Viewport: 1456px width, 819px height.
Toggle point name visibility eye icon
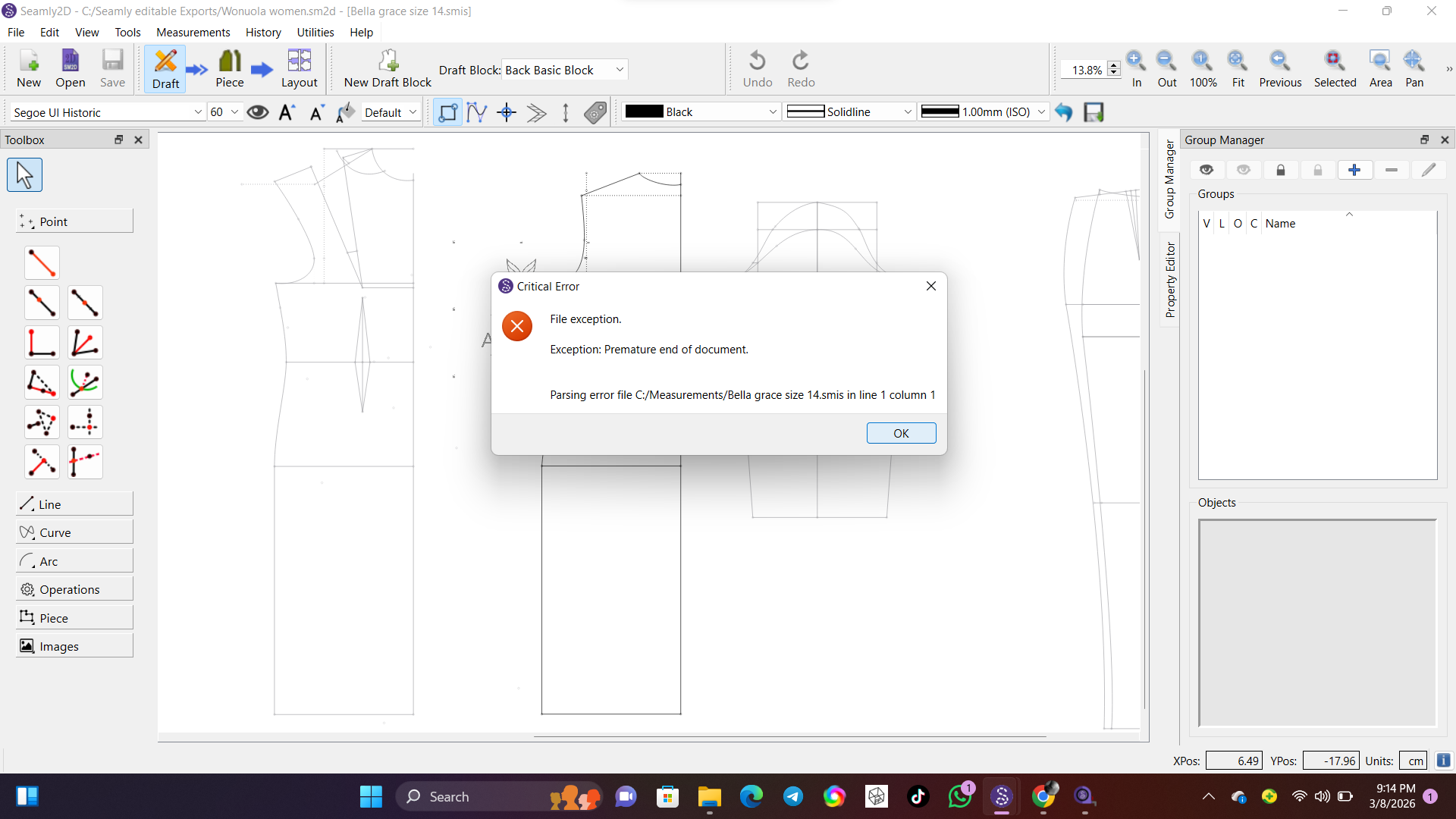coord(258,112)
